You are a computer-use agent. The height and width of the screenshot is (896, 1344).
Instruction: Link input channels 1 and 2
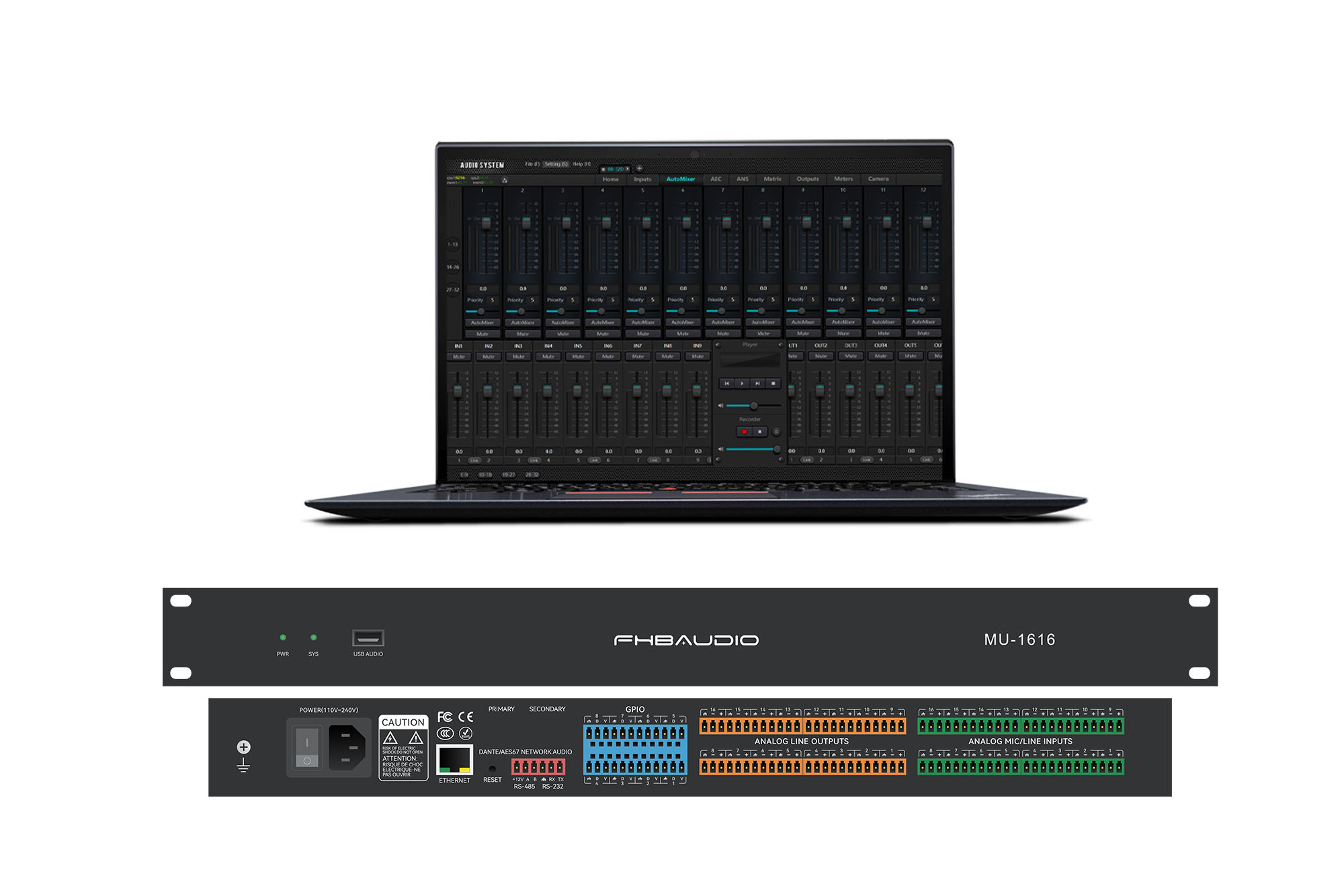(474, 460)
